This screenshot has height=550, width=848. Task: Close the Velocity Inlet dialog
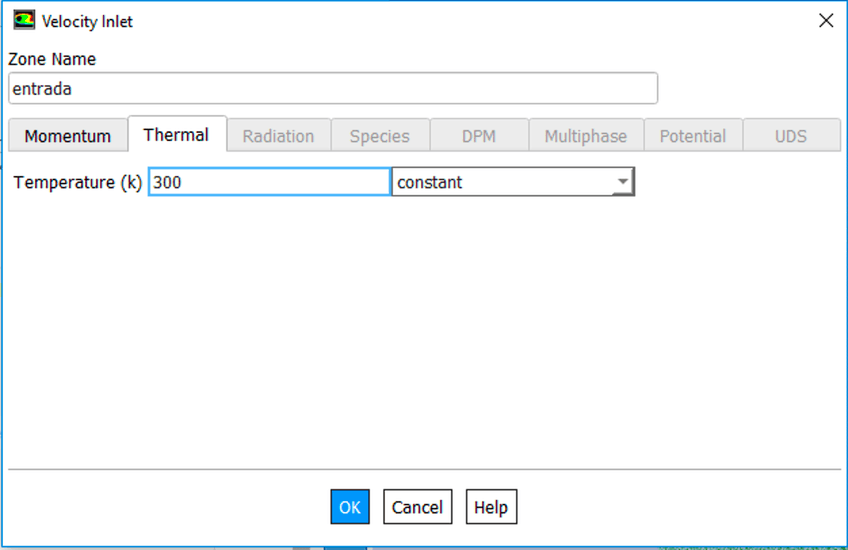826,21
